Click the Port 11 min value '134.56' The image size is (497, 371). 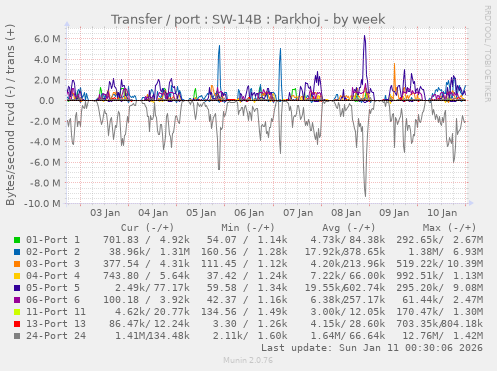(219, 312)
